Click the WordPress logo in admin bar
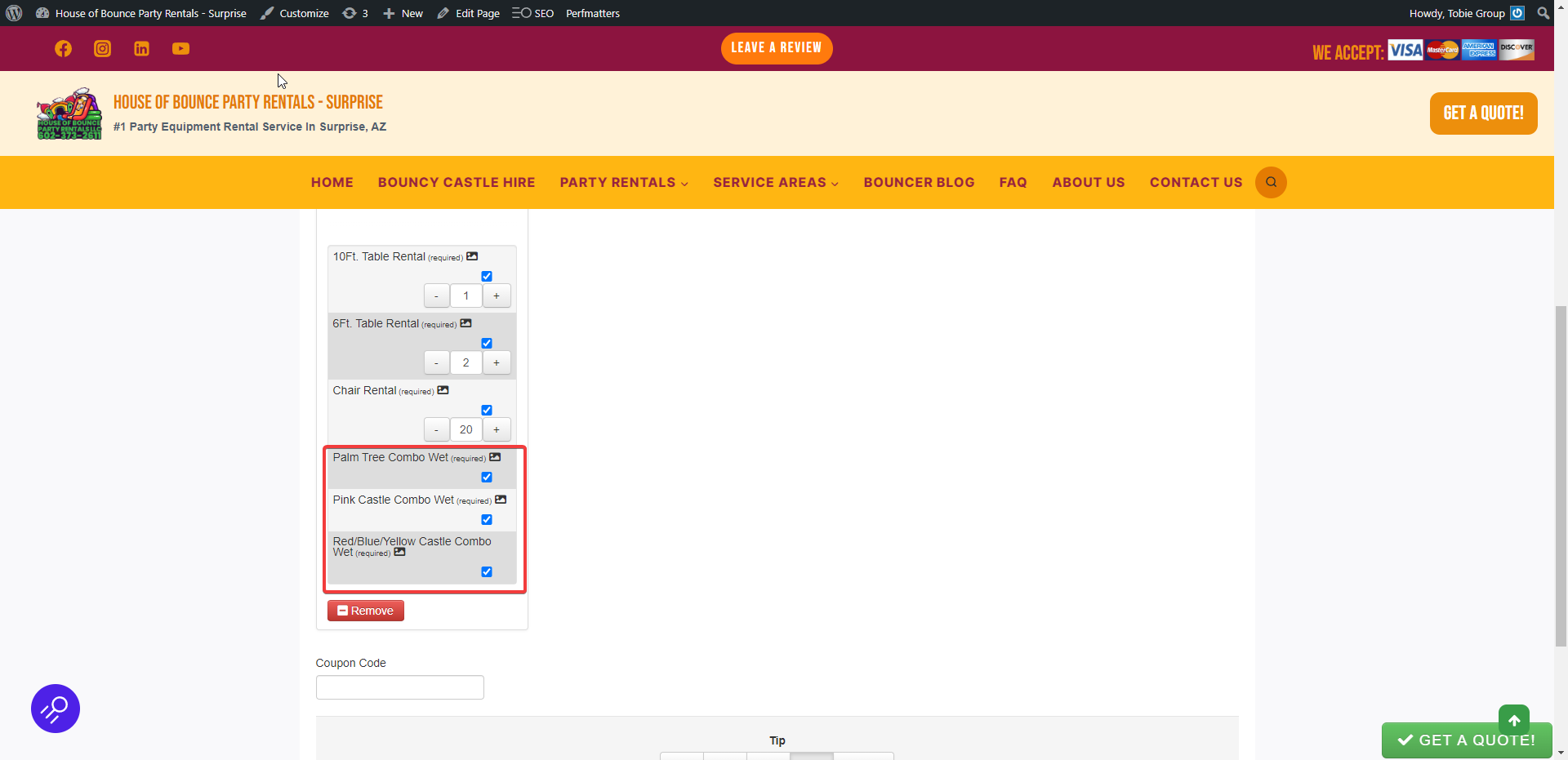Viewport: 1568px width, 760px height. tap(14, 13)
